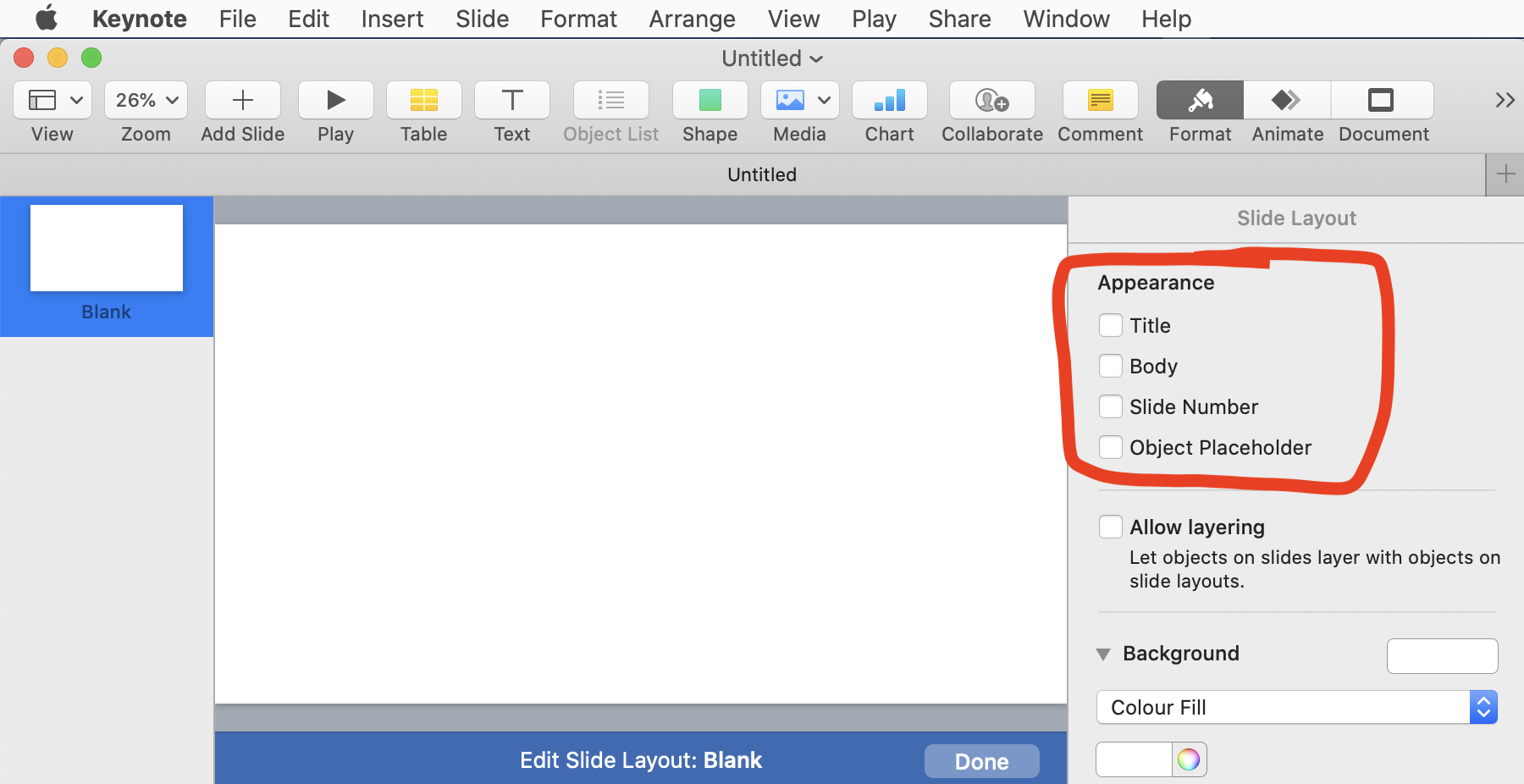Open the Edit menu
The height and width of the screenshot is (784, 1524).
(x=308, y=19)
